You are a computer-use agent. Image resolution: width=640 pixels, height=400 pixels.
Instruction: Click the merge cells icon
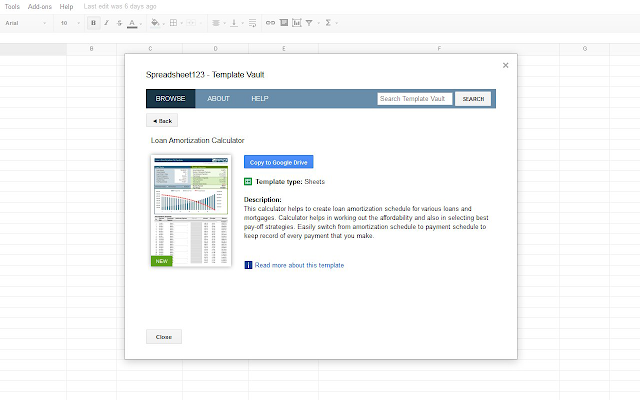click(191, 23)
